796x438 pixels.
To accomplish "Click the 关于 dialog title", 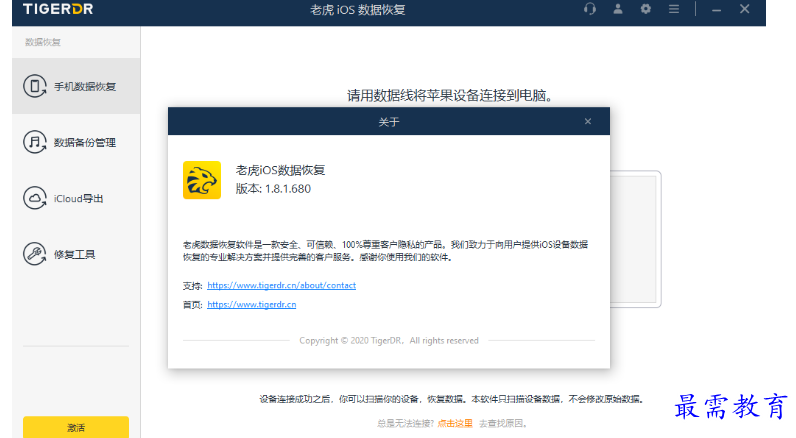I will [x=389, y=122].
